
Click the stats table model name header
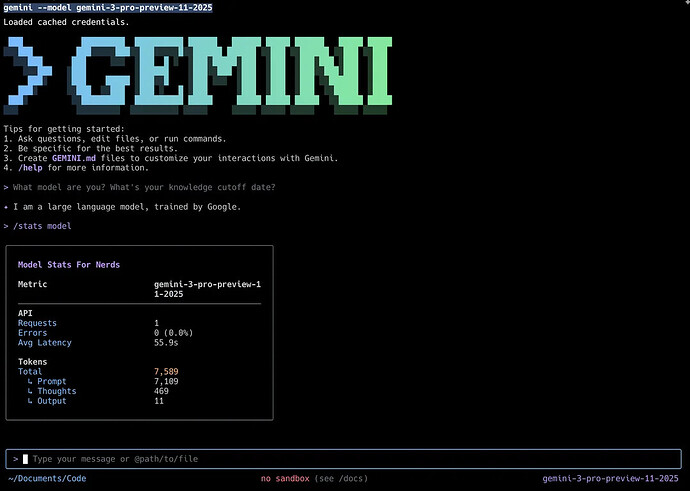pos(207,289)
